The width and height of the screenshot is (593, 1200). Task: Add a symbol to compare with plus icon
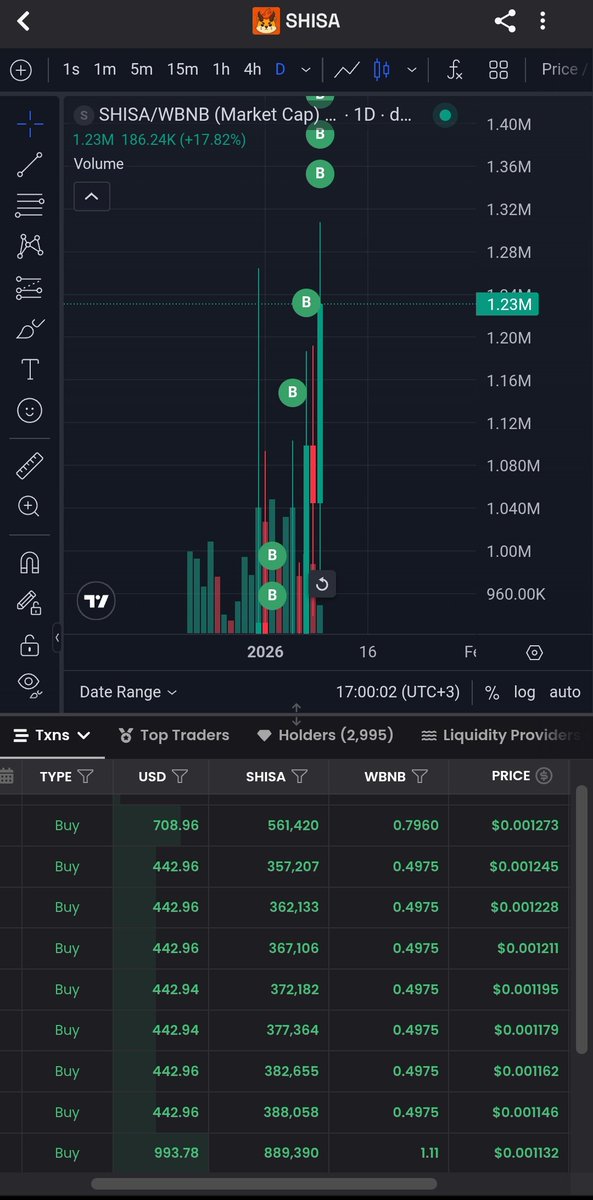[x=21, y=70]
